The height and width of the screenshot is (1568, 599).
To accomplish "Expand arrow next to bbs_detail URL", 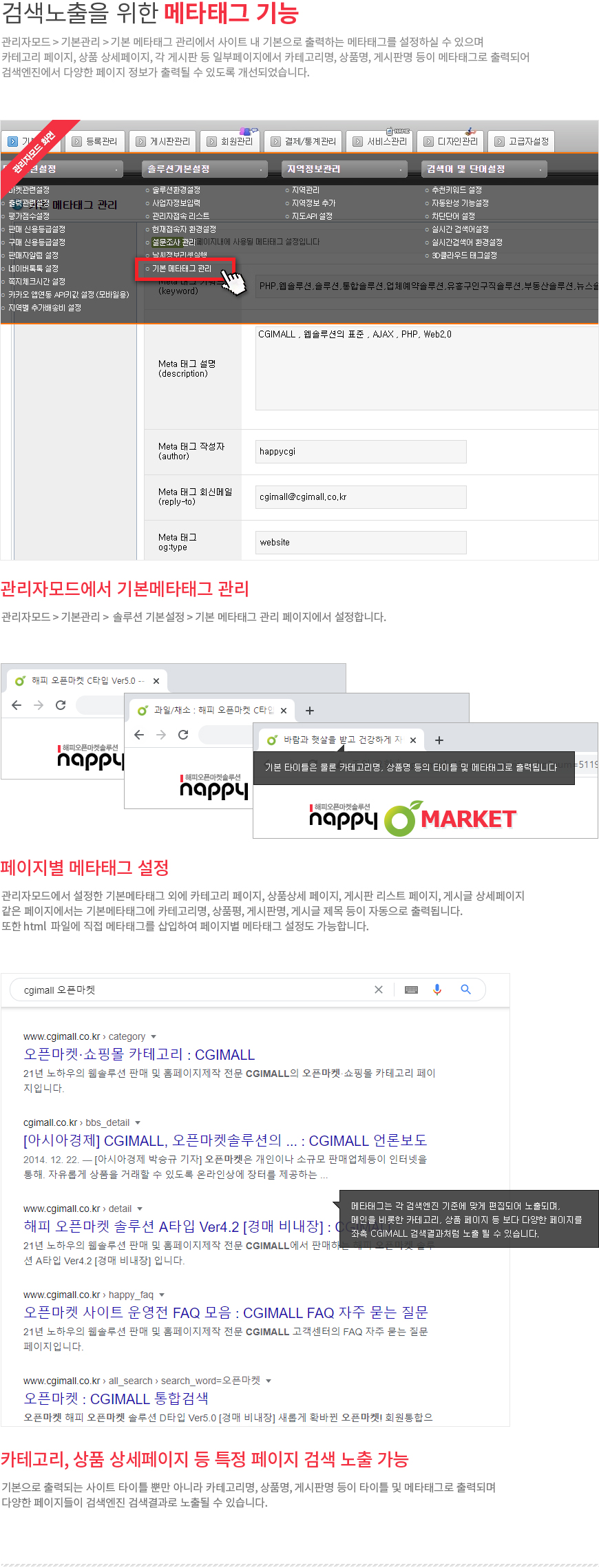I will point(138,1123).
